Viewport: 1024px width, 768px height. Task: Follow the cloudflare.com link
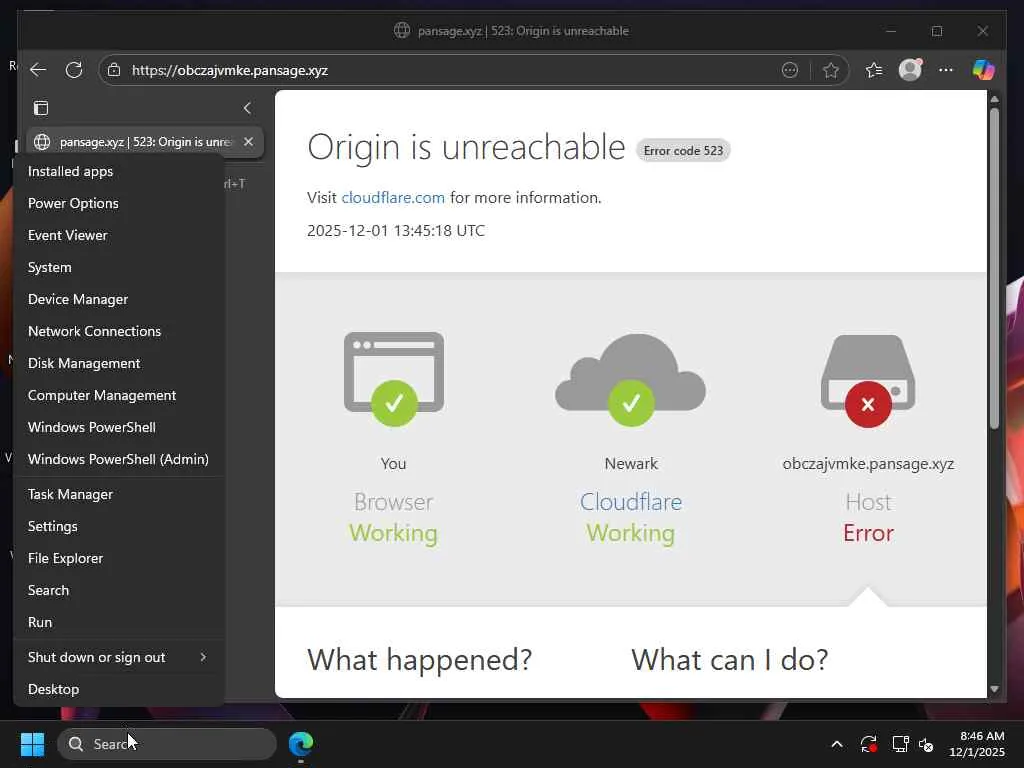393,197
